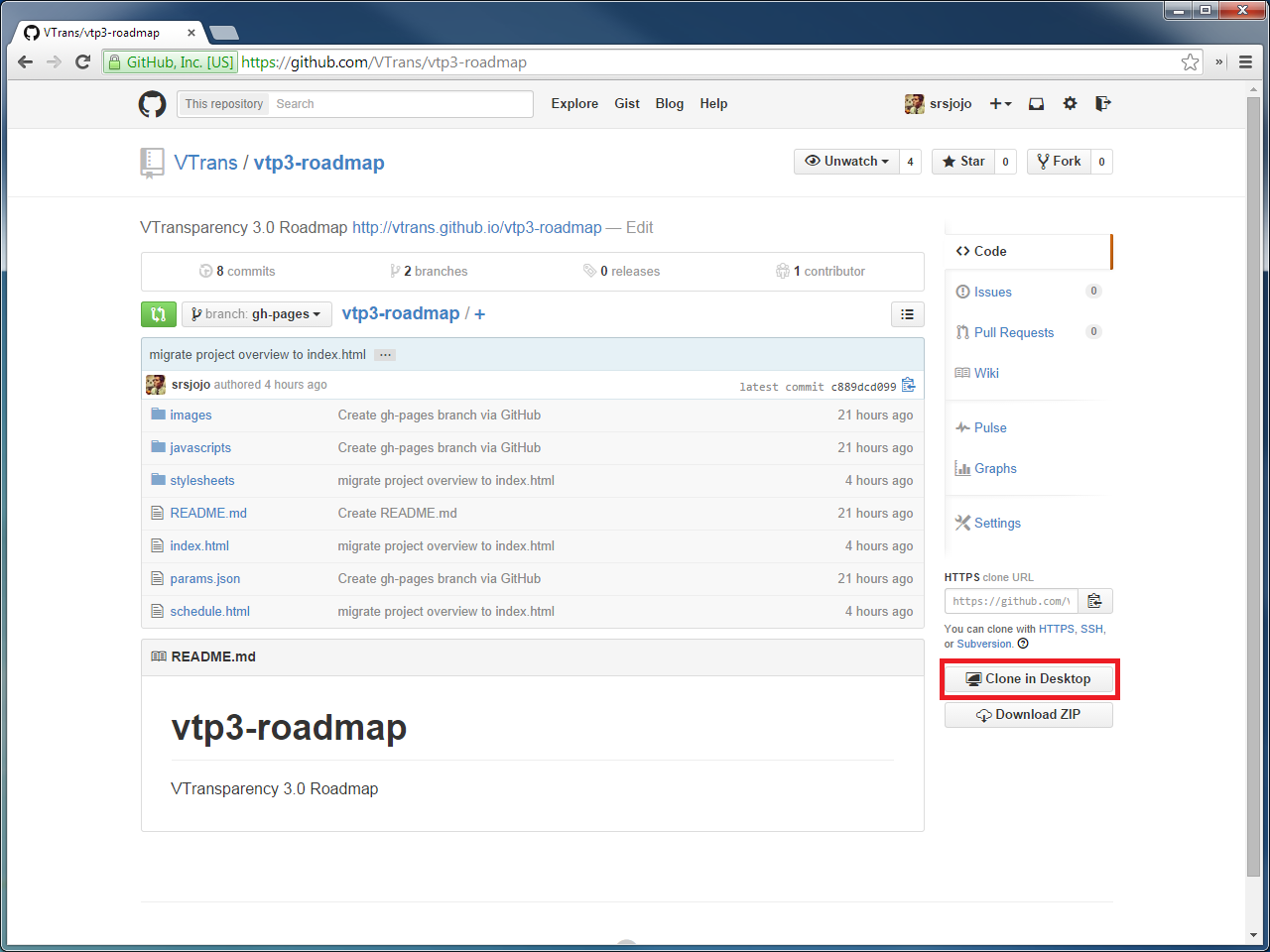View the 8 commits
The width and height of the screenshot is (1270, 952).
[237, 271]
